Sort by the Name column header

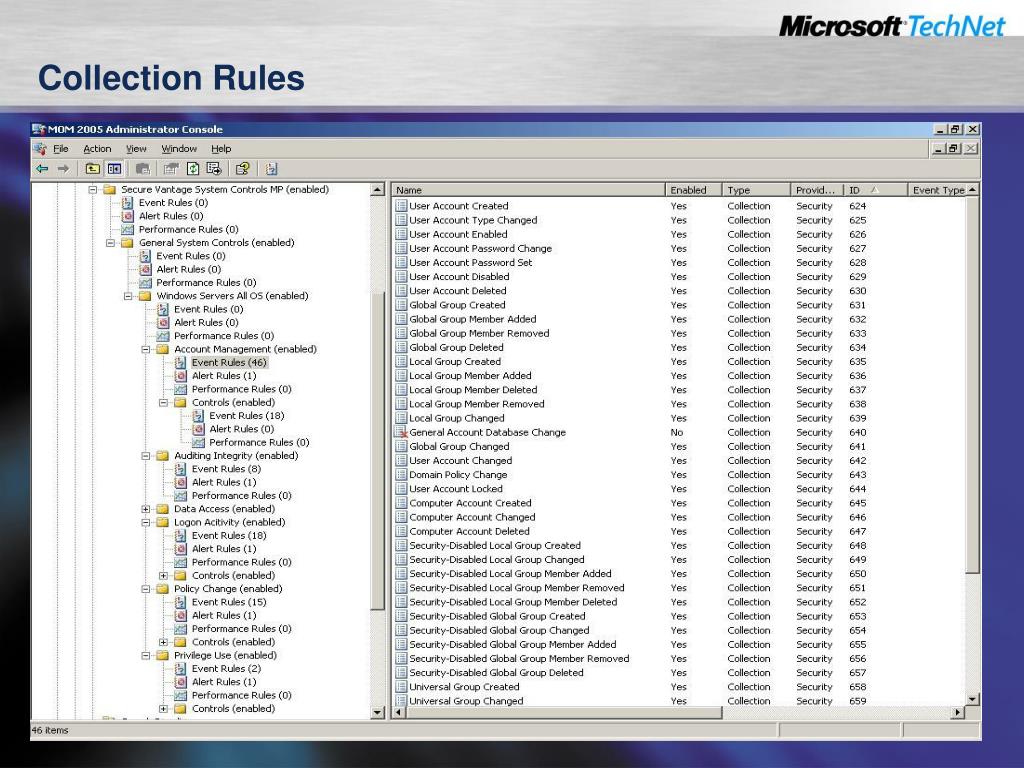click(528, 190)
